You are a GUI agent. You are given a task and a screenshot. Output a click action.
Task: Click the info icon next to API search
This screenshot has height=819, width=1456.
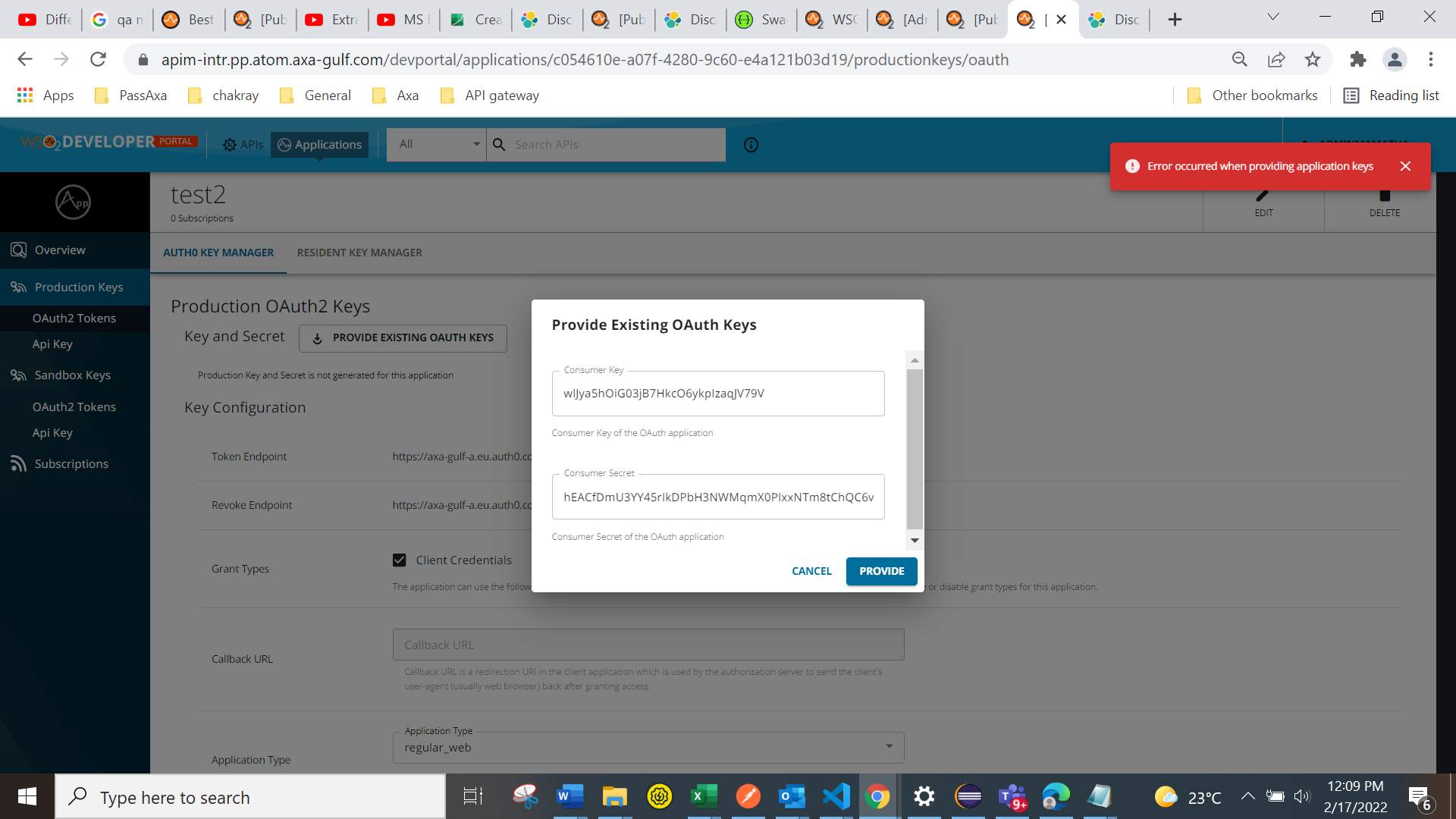click(751, 144)
